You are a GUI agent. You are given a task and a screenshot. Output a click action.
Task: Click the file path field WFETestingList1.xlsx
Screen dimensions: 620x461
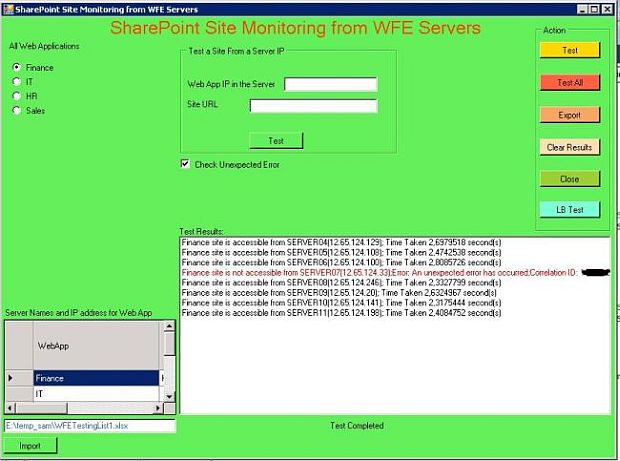coord(90,426)
